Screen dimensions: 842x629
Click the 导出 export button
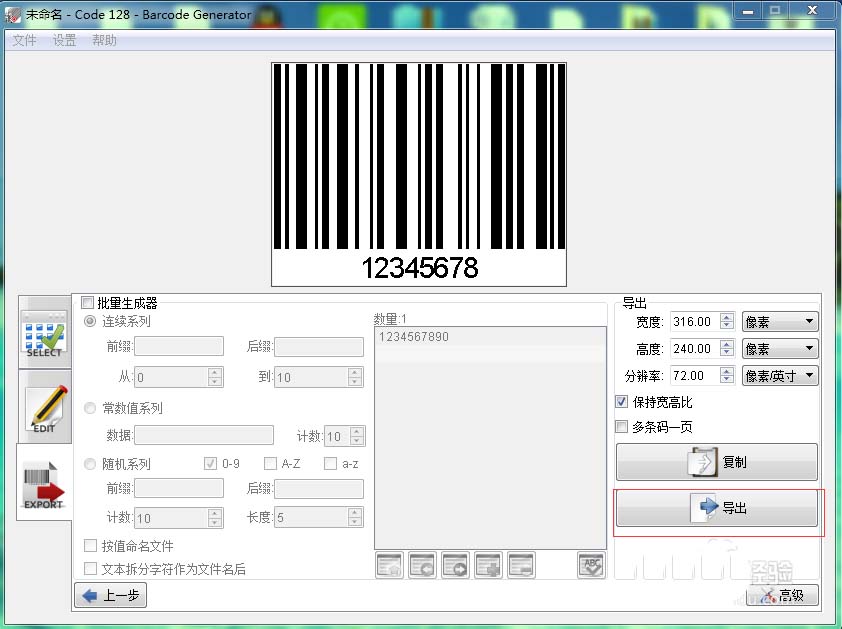click(717, 508)
